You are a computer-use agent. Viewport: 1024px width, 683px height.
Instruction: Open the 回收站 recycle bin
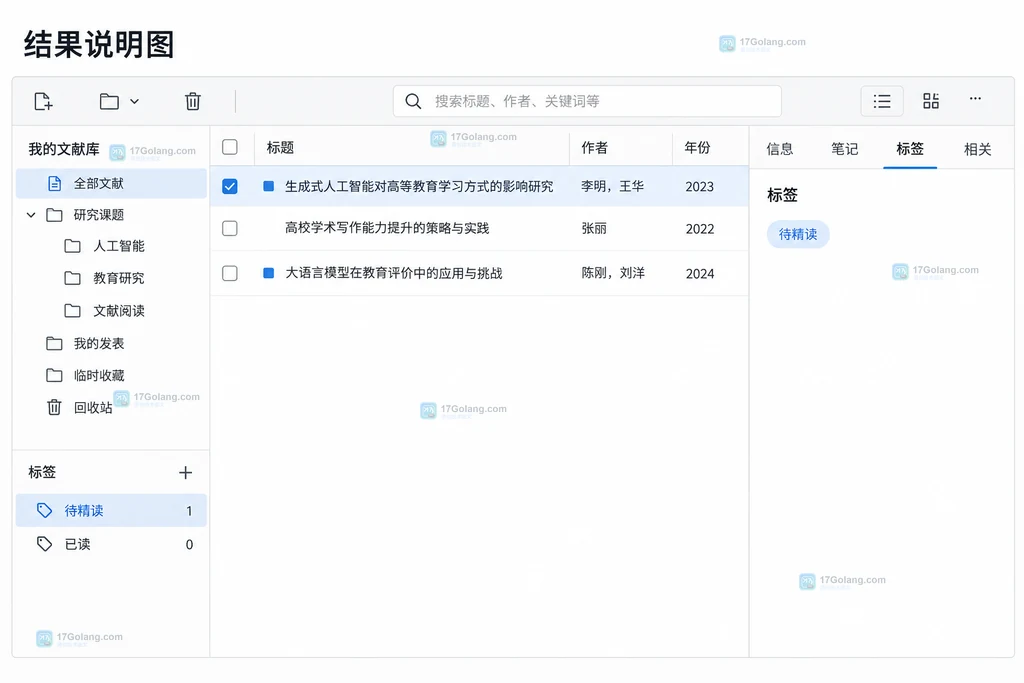click(x=93, y=408)
